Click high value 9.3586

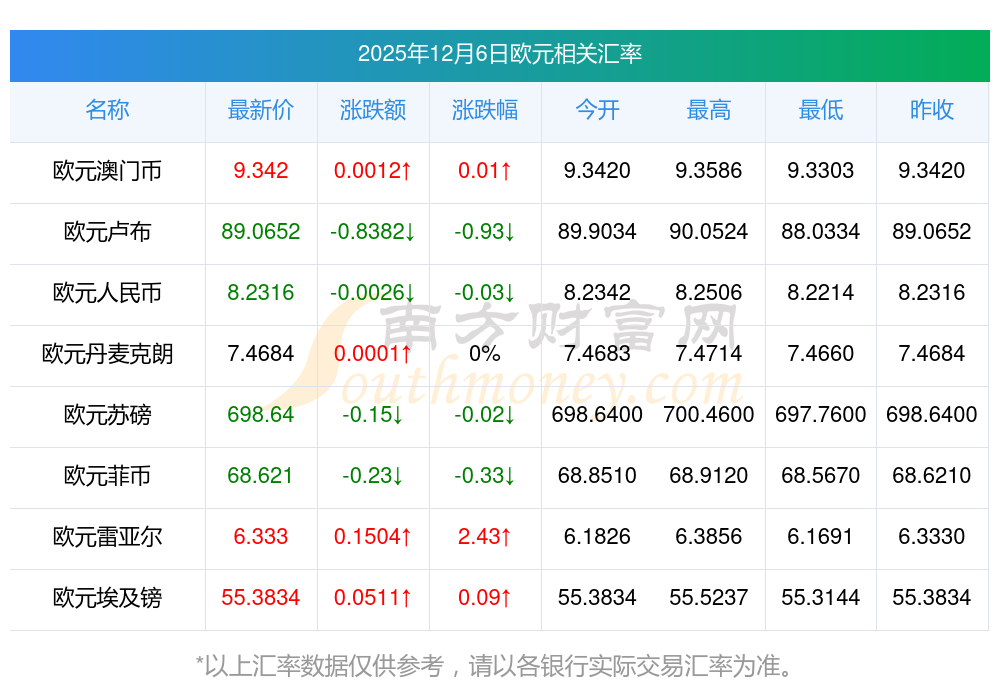(x=709, y=171)
